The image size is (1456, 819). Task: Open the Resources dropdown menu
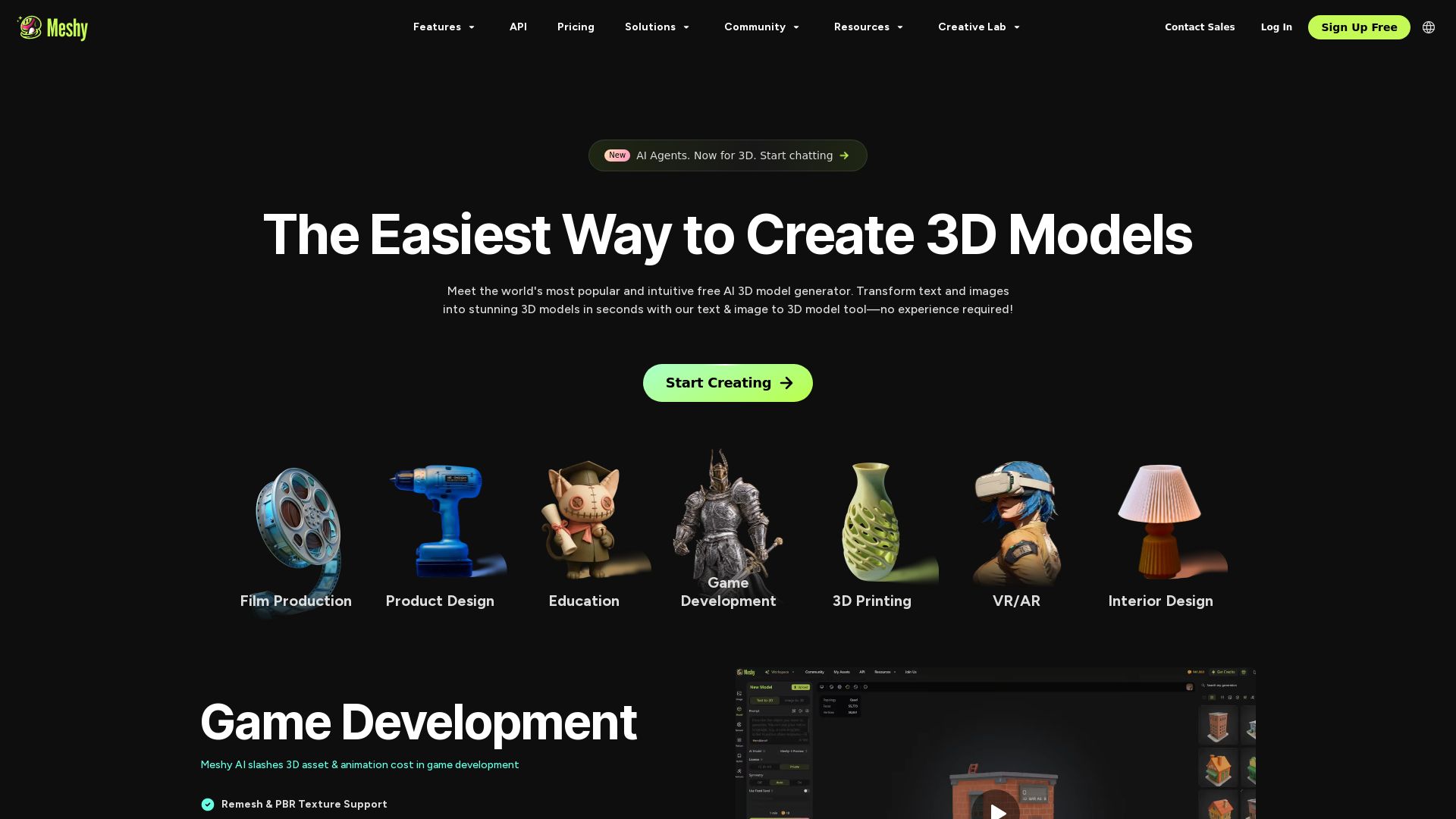click(x=869, y=27)
